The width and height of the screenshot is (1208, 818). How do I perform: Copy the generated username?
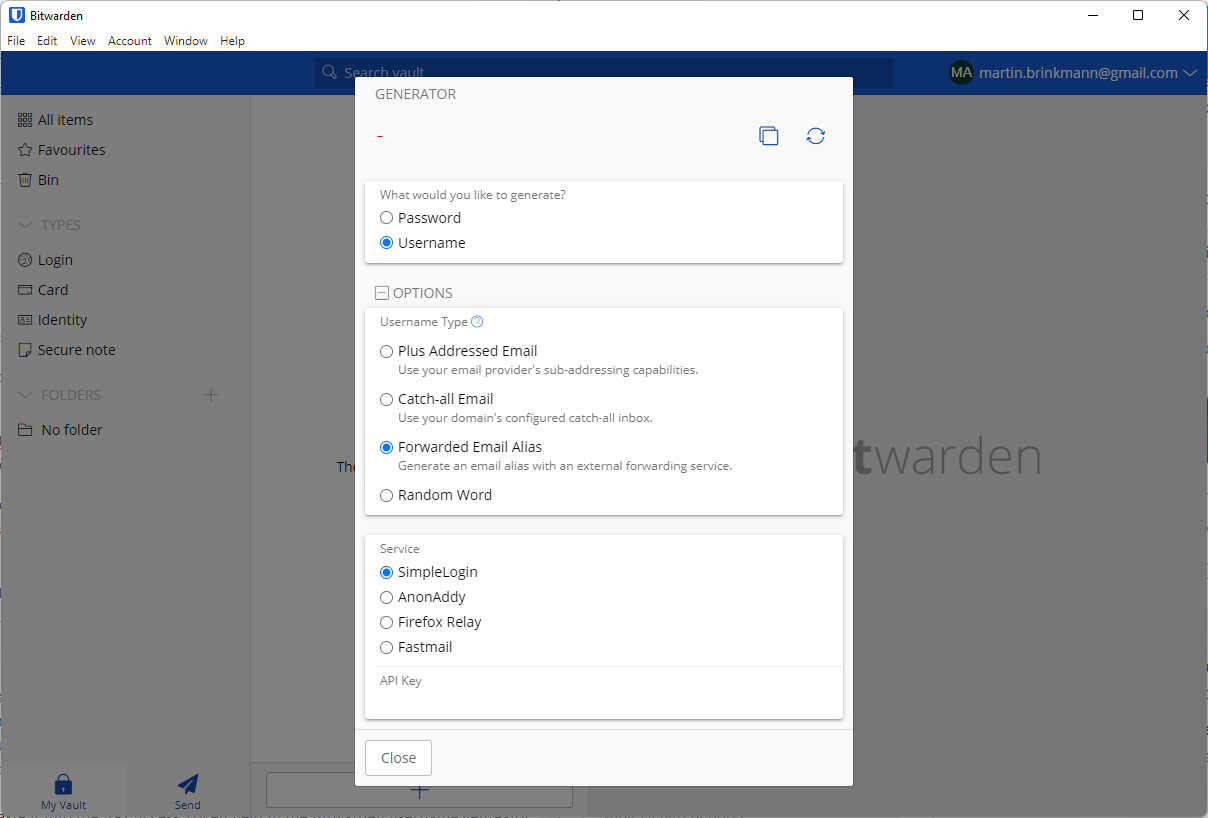tap(768, 135)
